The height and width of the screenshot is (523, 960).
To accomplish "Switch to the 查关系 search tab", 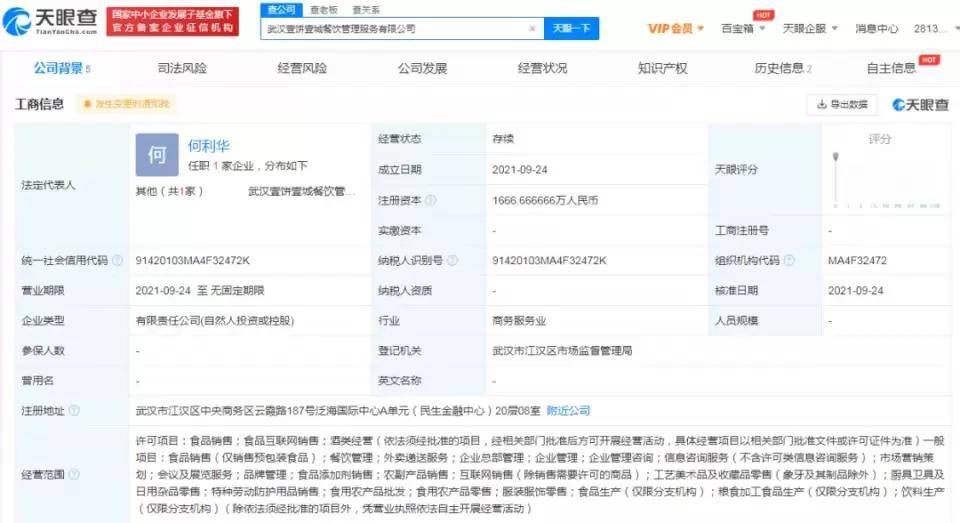I will 366,10.
